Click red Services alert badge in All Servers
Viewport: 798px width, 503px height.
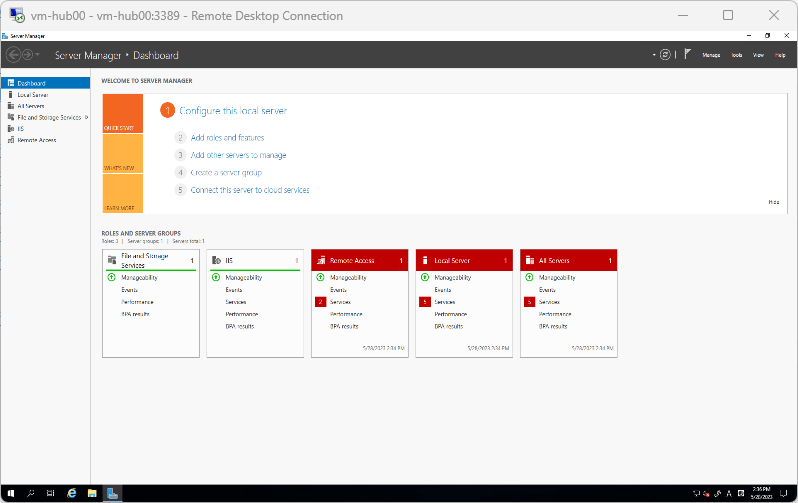(x=529, y=302)
